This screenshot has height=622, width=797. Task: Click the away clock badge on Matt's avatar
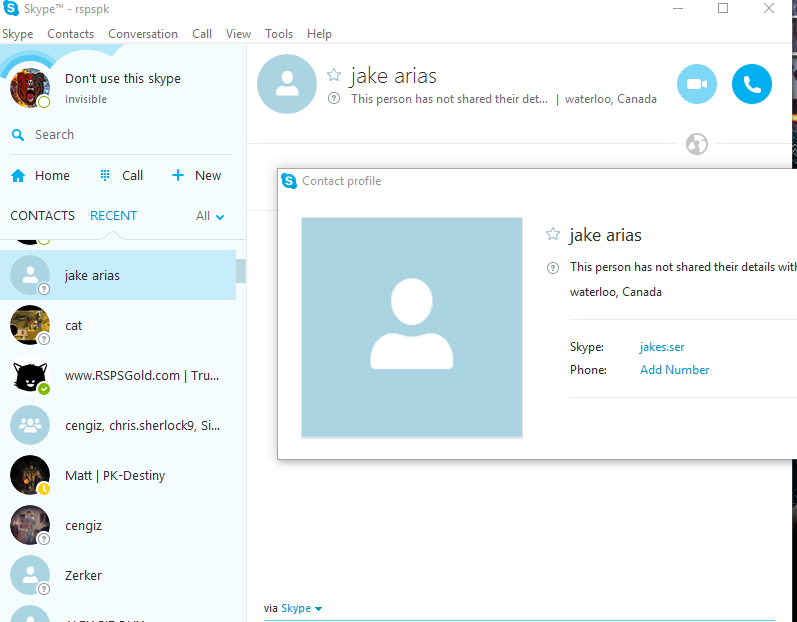pyautogui.click(x=44, y=489)
